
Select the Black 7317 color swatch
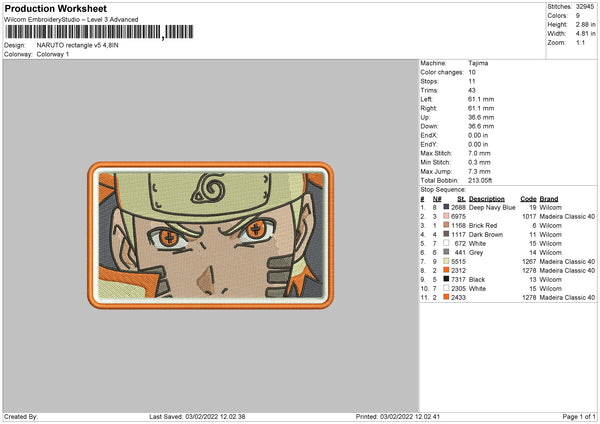446,279
